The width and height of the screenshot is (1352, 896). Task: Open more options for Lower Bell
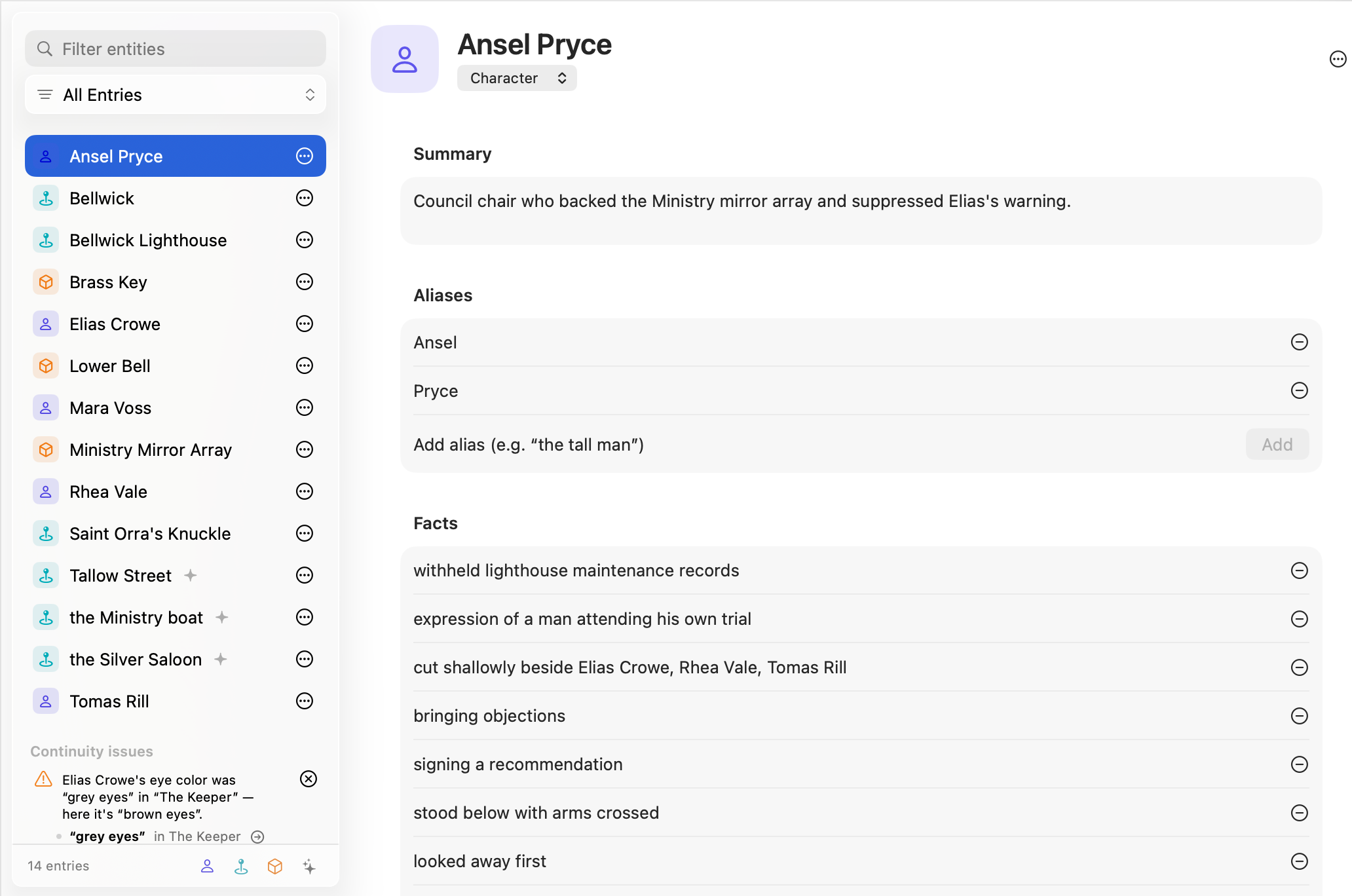pyautogui.click(x=305, y=365)
